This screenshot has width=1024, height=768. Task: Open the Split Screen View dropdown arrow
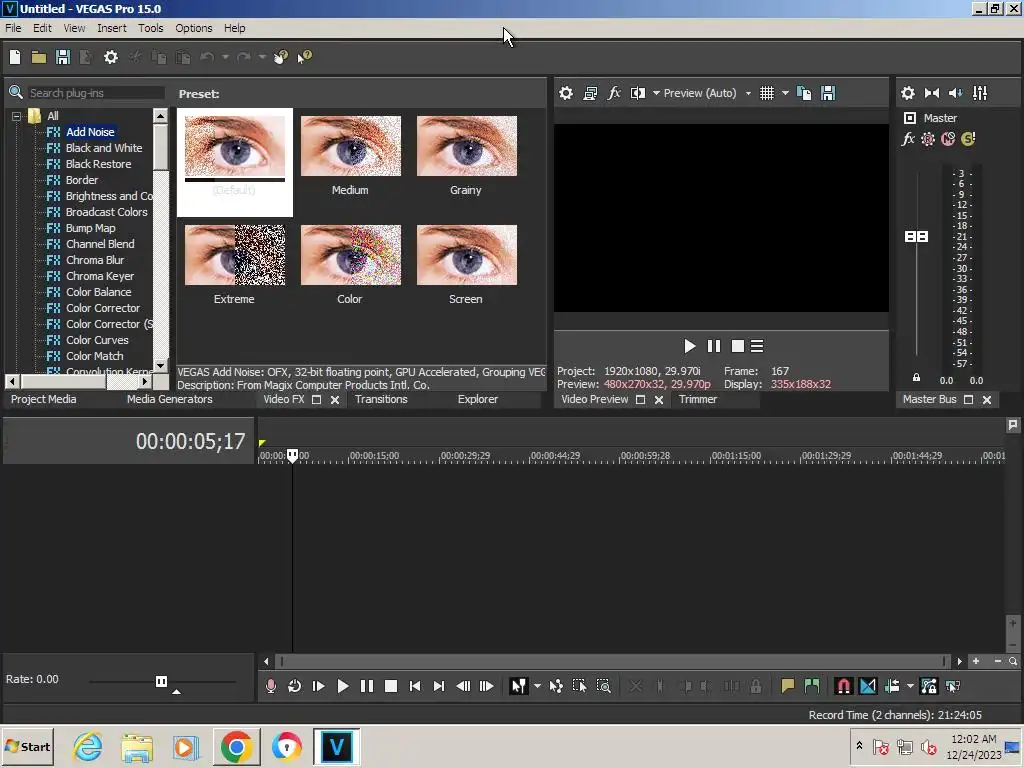[656, 93]
